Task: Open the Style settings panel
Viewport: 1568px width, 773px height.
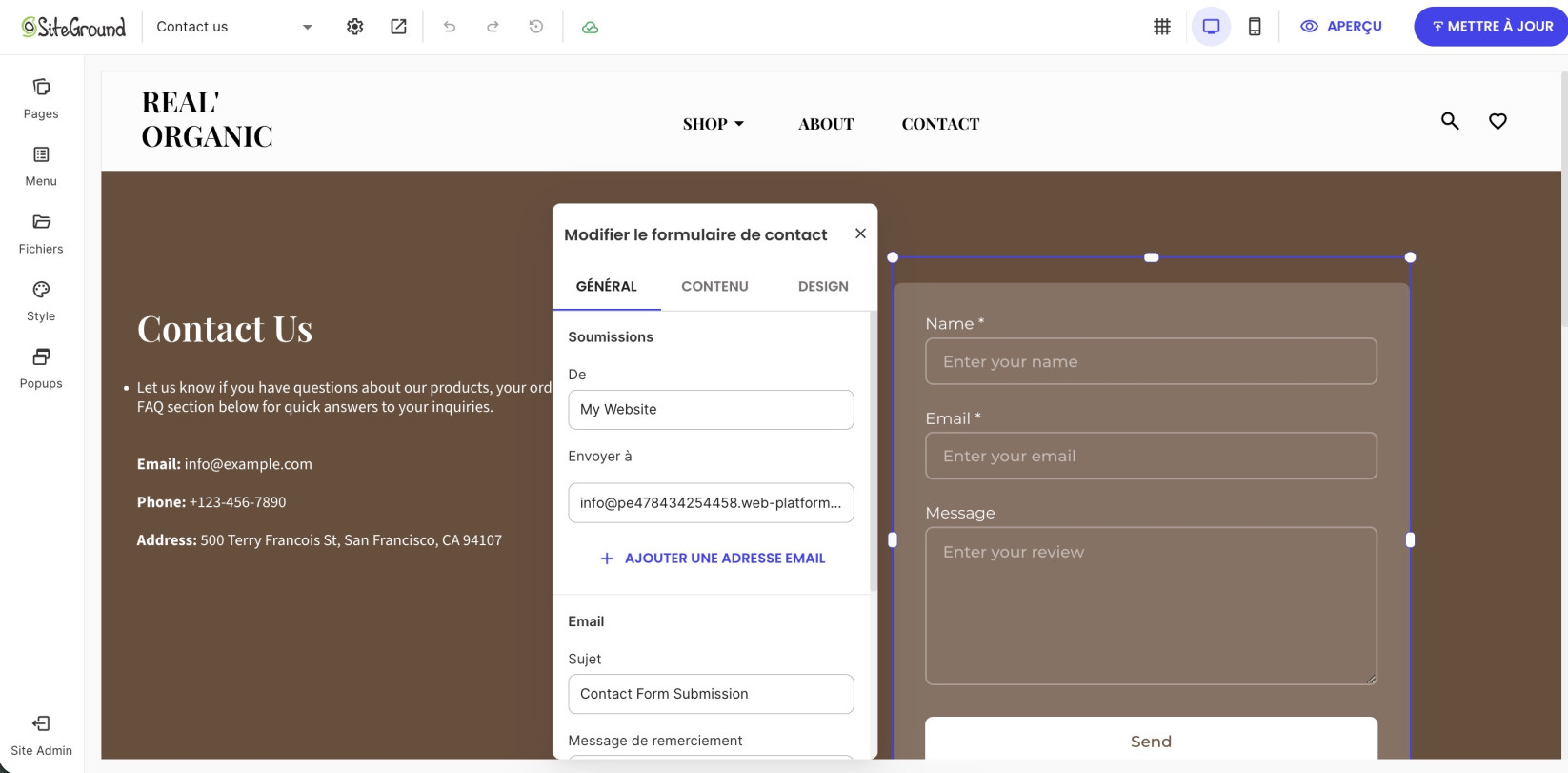Action: click(x=41, y=301)
